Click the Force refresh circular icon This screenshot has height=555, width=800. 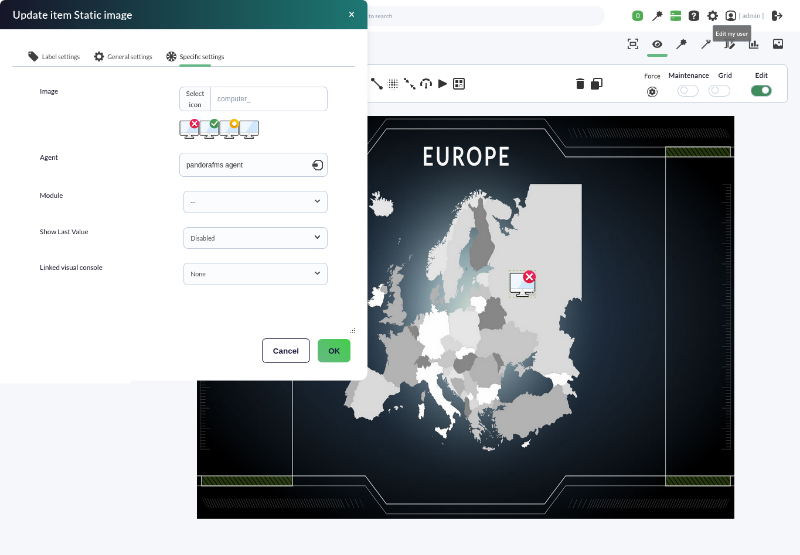pyautogui.click(x=652, y=92)
